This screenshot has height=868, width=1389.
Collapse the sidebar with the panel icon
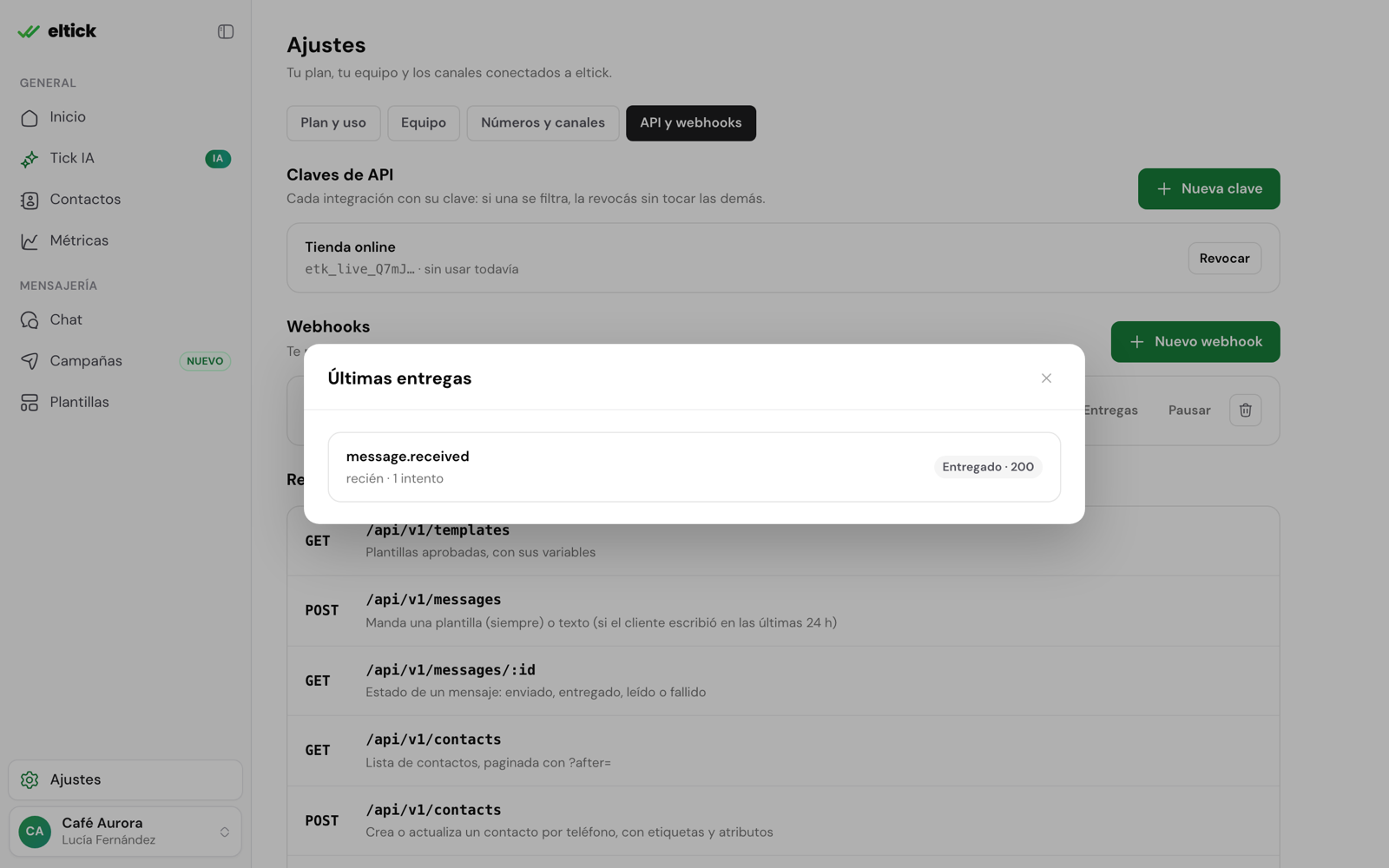(x=226, y=31)
